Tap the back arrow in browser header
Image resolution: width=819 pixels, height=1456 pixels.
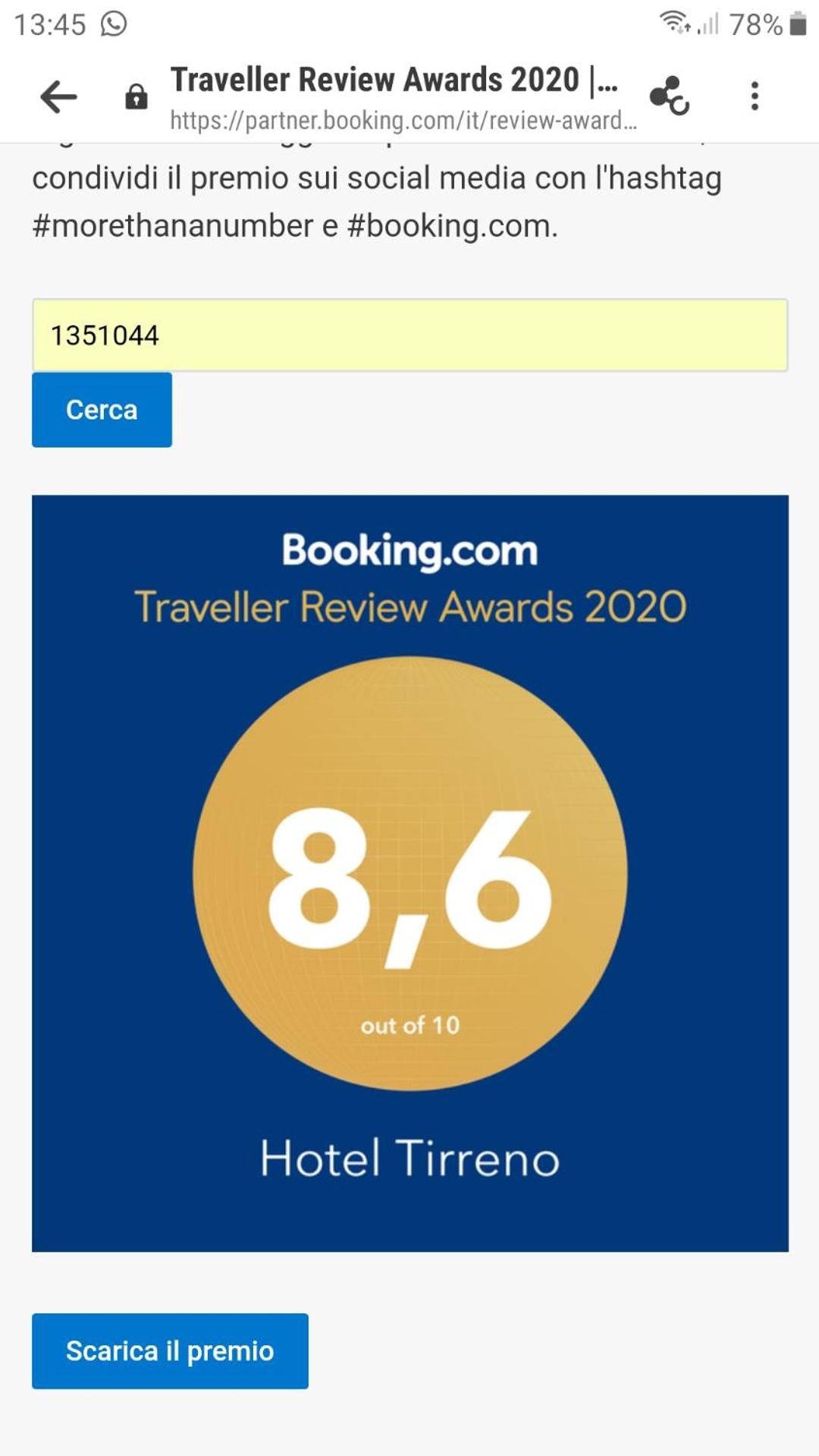click(x=58, y=97)
